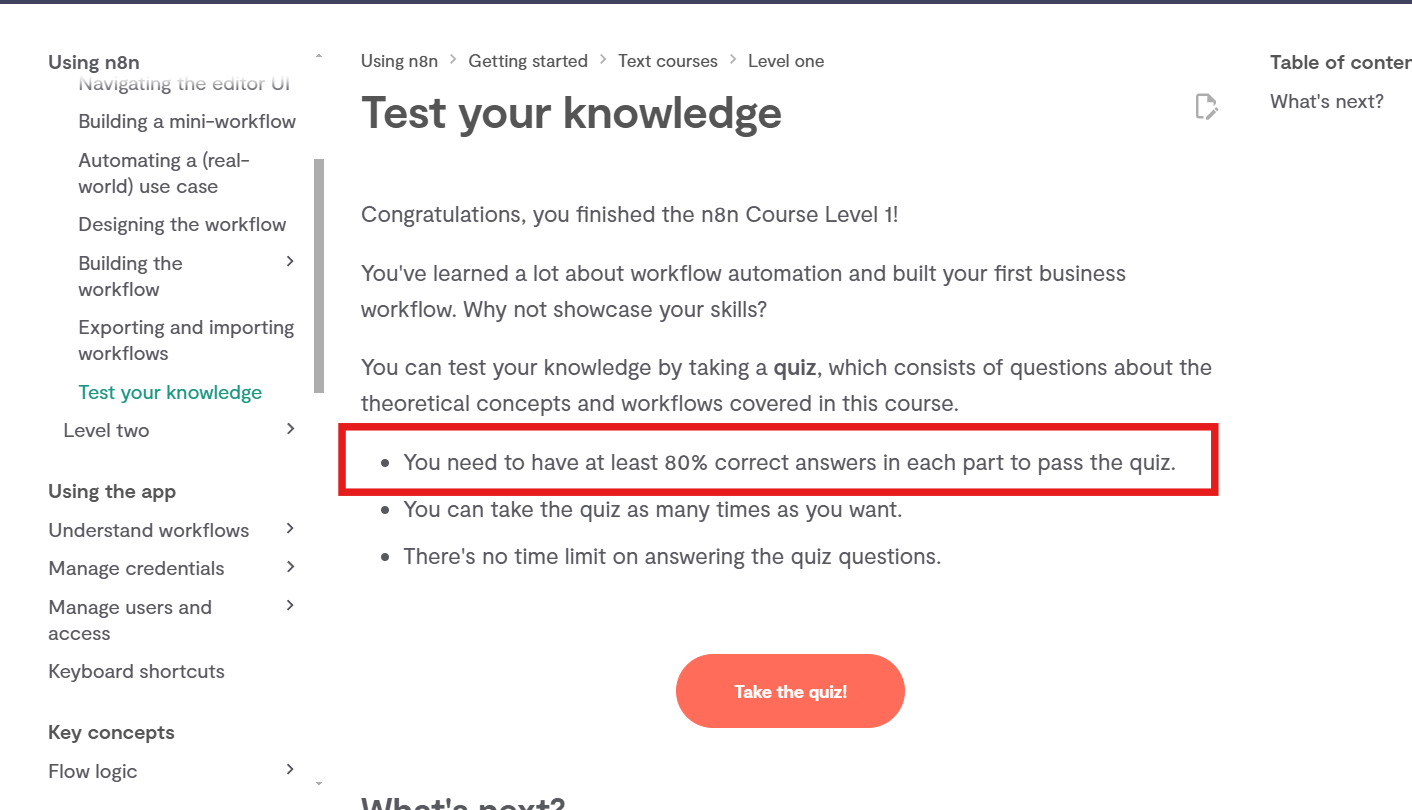
Task: Expand the Level two section
Action: 290,429
